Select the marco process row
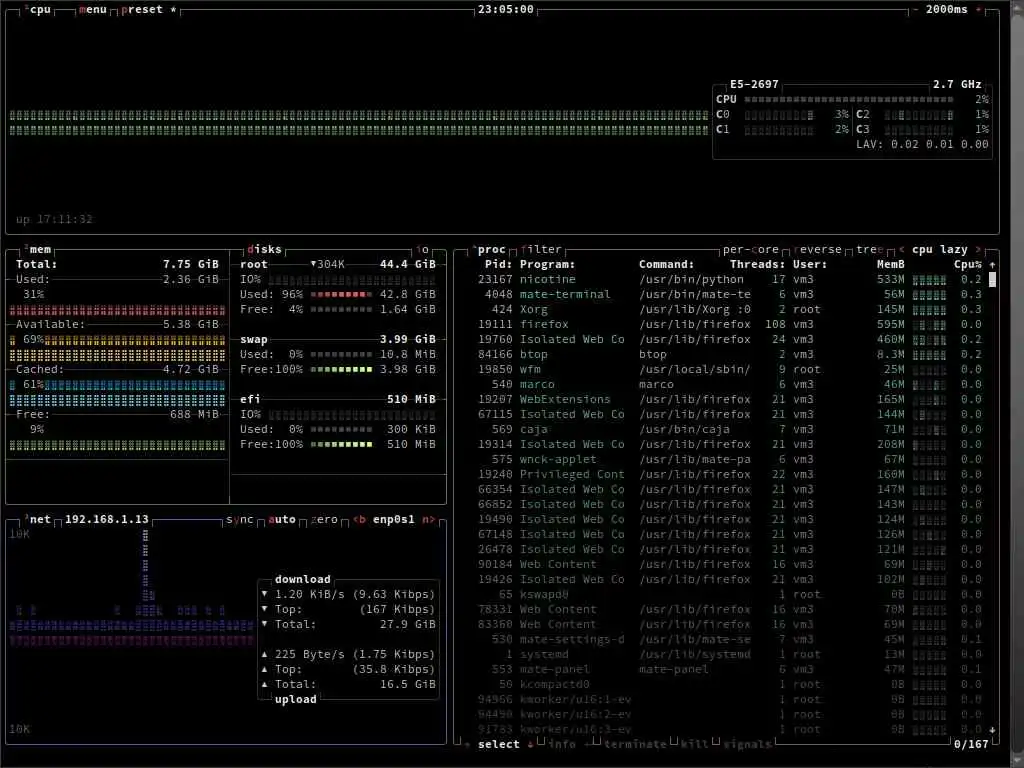The width and height of the screenshot is (1024, 768). tap(724, 385)
